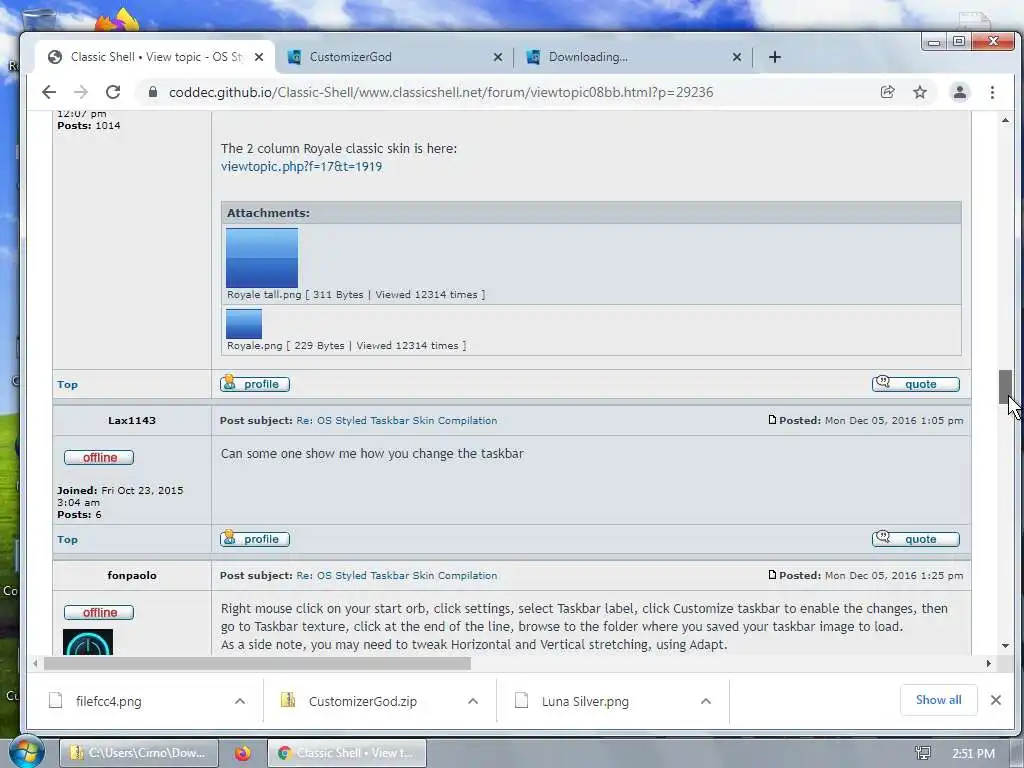Click the network tray icon

click(x=923, y=754)
